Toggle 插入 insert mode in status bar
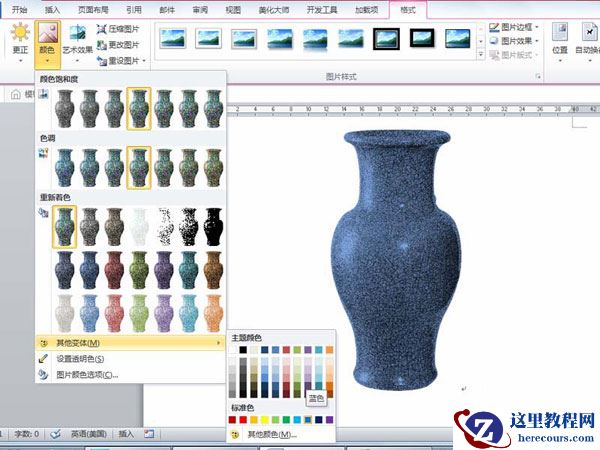 coord(126,434)
